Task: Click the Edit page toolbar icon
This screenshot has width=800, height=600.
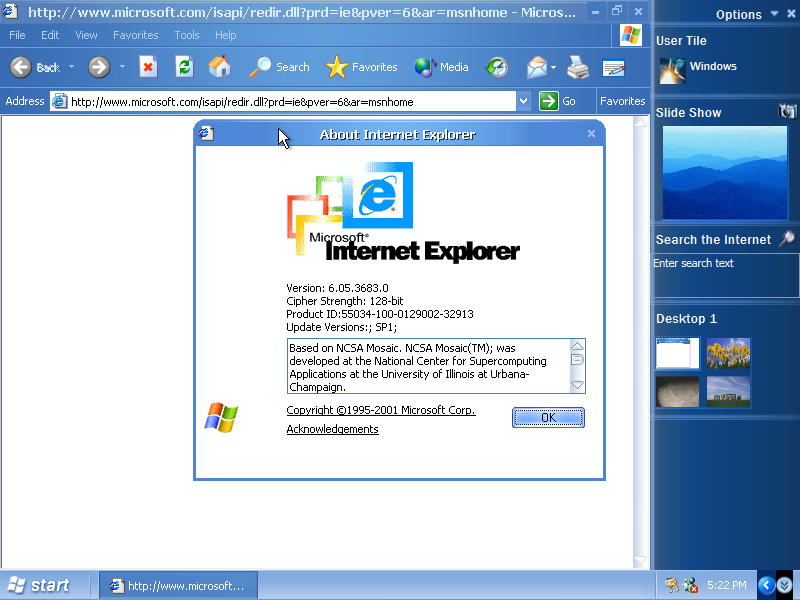Action: pyautogui.click(x=614, y=67)
